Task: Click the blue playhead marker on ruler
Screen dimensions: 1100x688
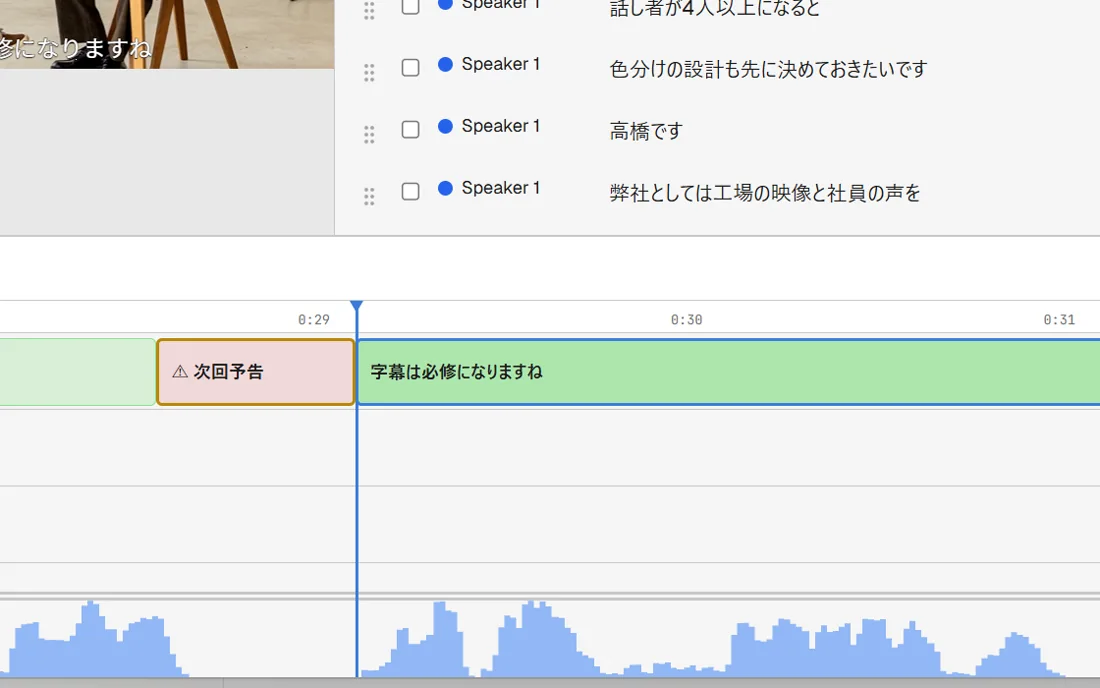Action: pos(356,306)
